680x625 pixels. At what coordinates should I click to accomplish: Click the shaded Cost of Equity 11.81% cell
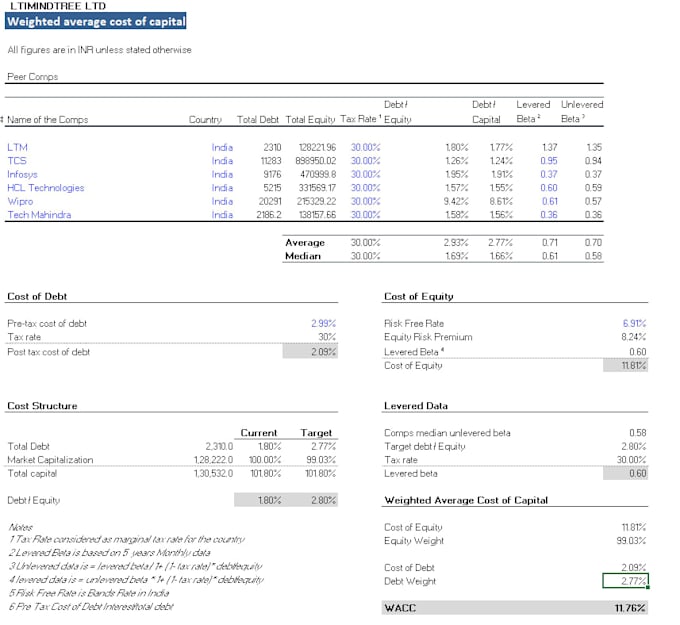pos(625,365)
